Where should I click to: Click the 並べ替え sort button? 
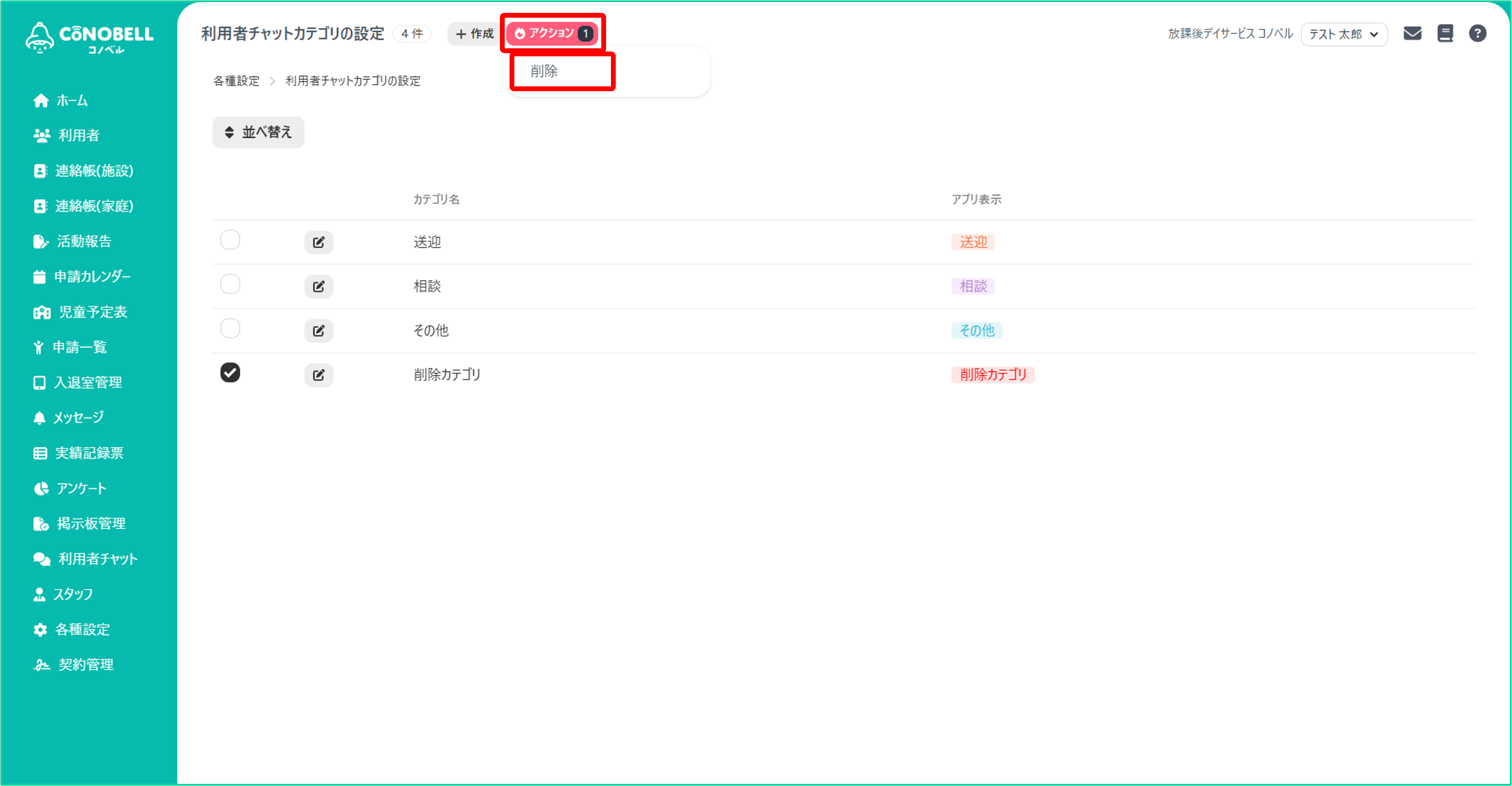point(259,132)
